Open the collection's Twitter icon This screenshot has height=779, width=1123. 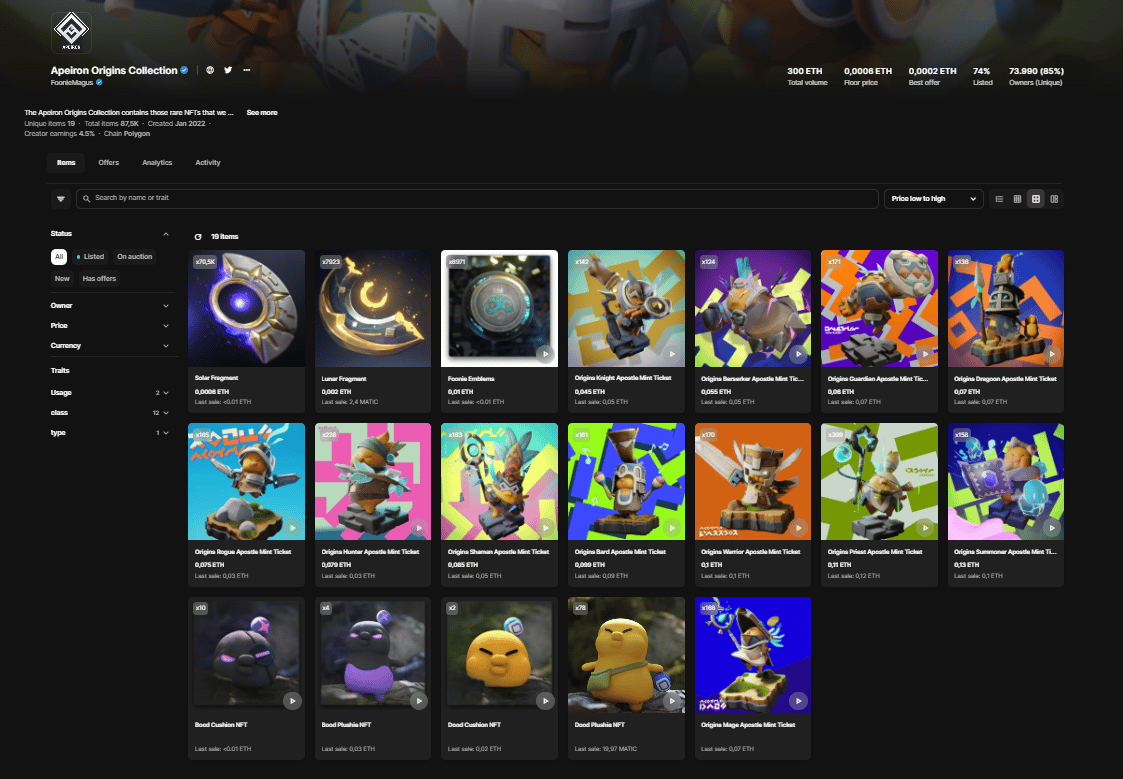(x=228, y=70)
